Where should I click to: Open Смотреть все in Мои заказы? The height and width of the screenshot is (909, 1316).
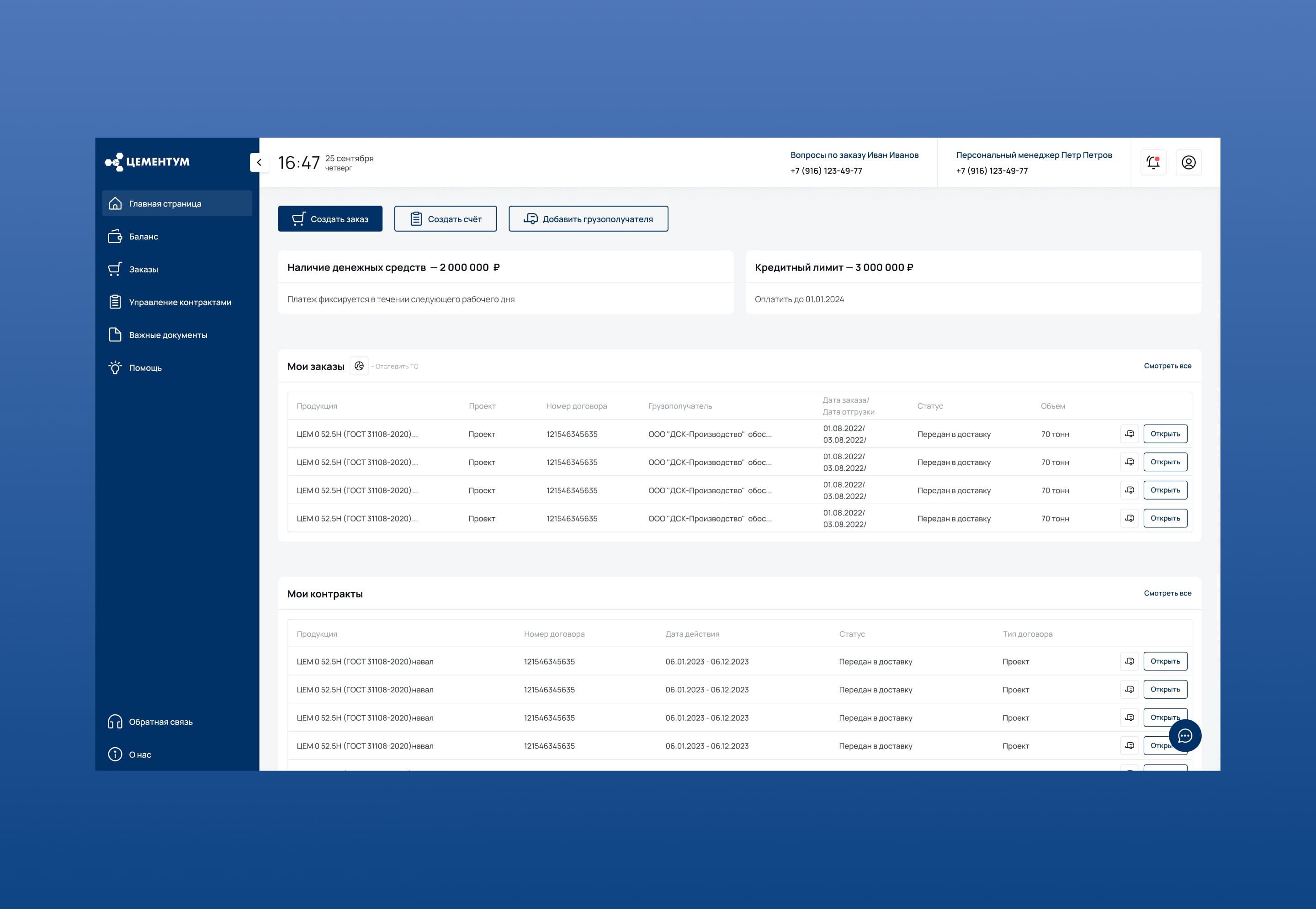tap(1167, 366)
